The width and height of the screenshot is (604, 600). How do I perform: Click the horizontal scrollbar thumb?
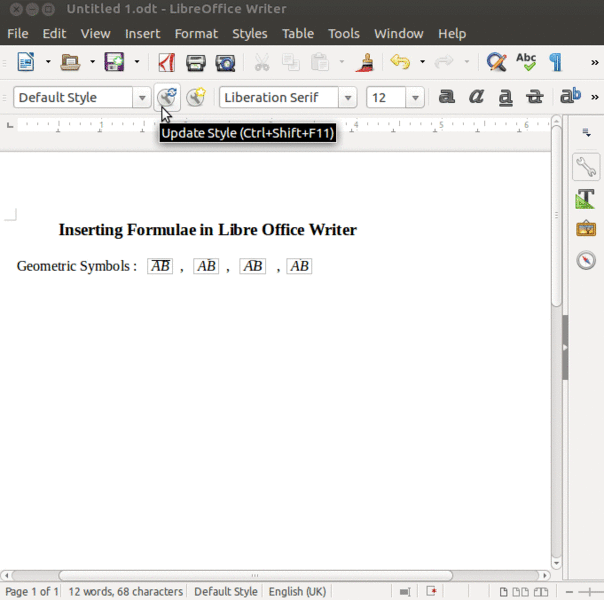tap(255, 575)
